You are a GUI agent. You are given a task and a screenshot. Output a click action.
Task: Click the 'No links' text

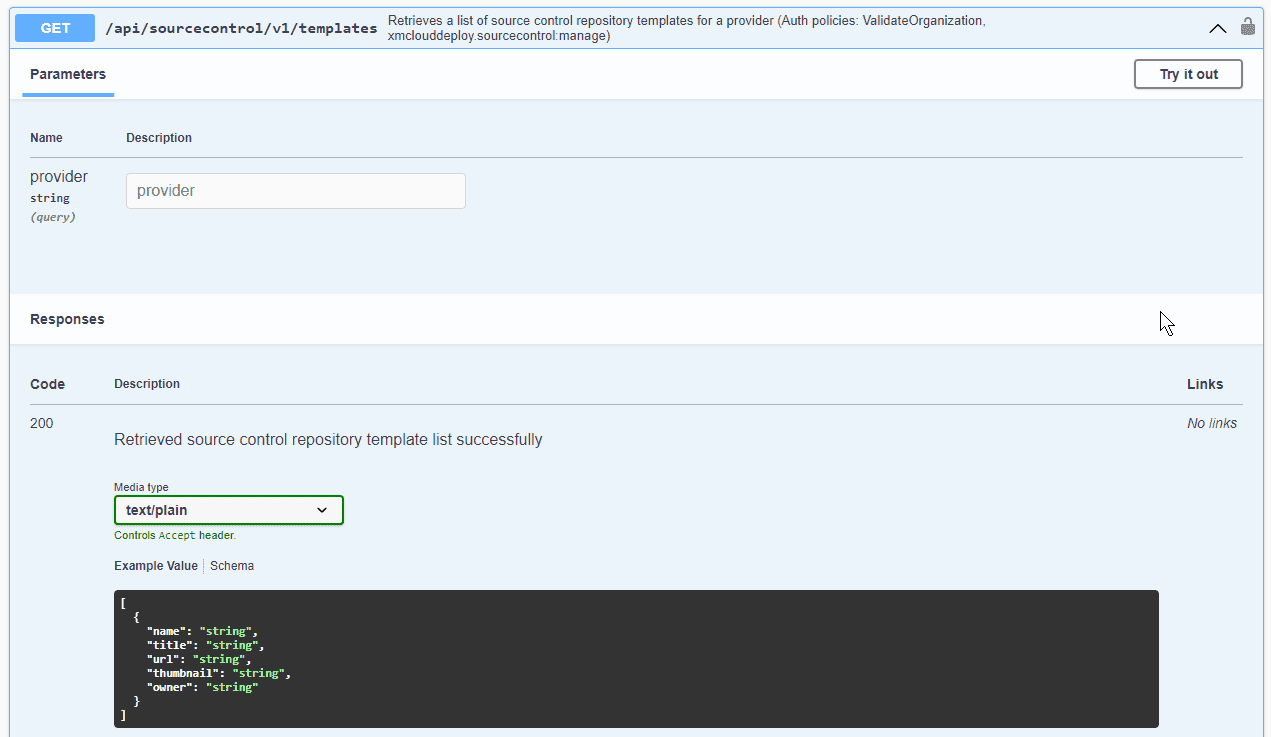tap(1211, 423)
